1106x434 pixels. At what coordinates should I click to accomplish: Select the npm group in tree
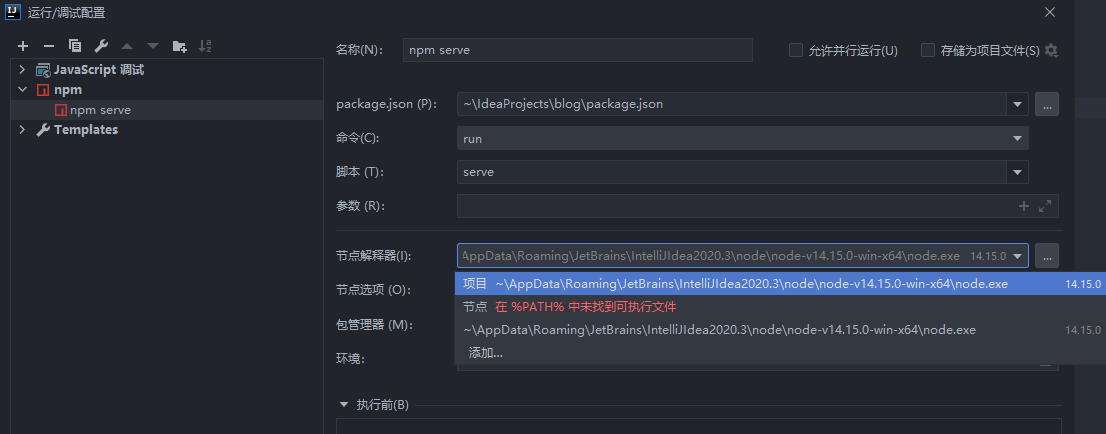(x=68, y=90)
